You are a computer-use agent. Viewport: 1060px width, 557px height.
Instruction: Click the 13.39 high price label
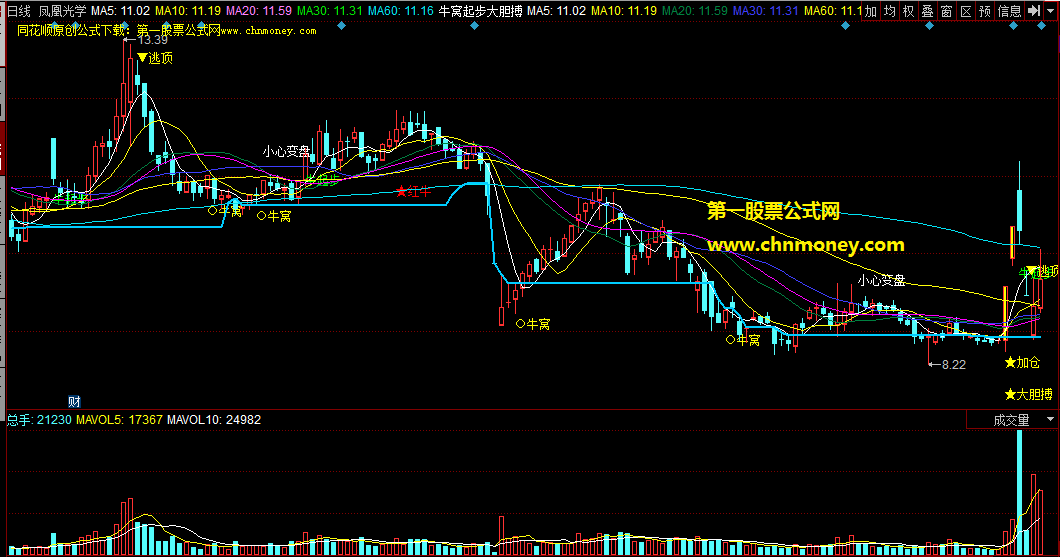(x=152, y=40)
